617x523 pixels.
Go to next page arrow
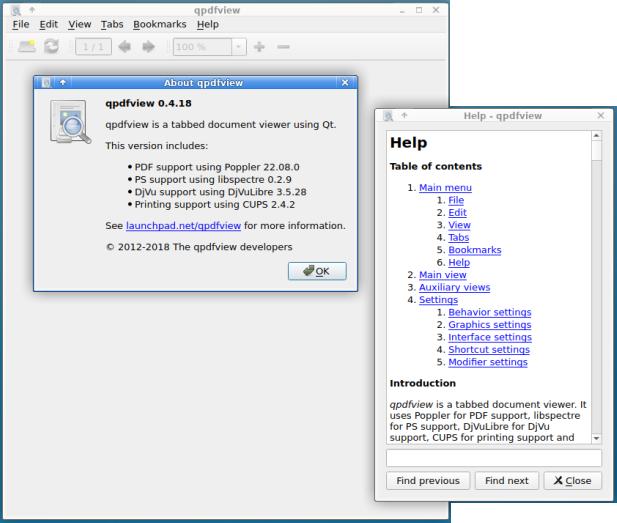click(x=148, y=47)
